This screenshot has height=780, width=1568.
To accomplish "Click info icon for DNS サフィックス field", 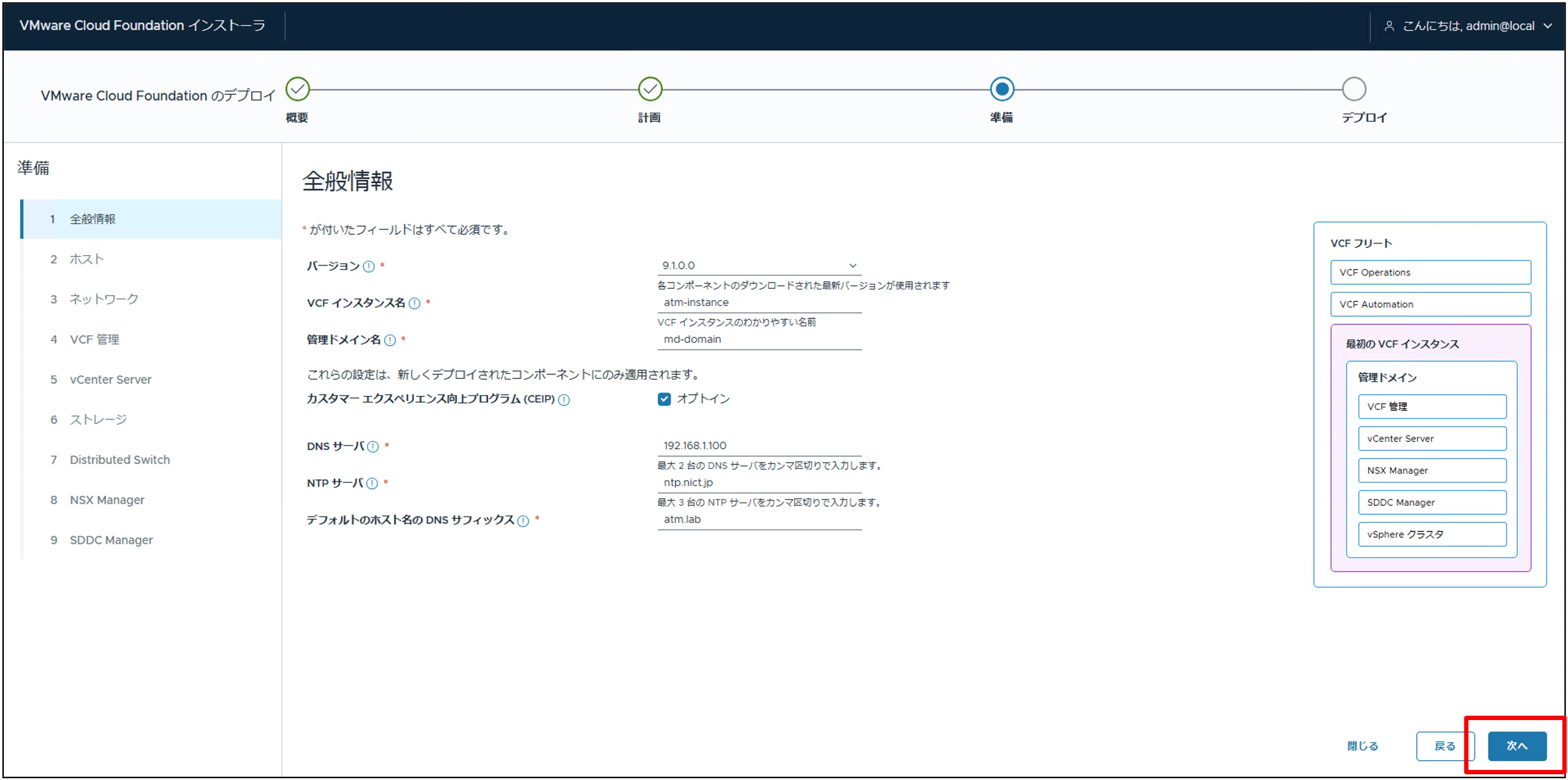I will tap(523, 521).
